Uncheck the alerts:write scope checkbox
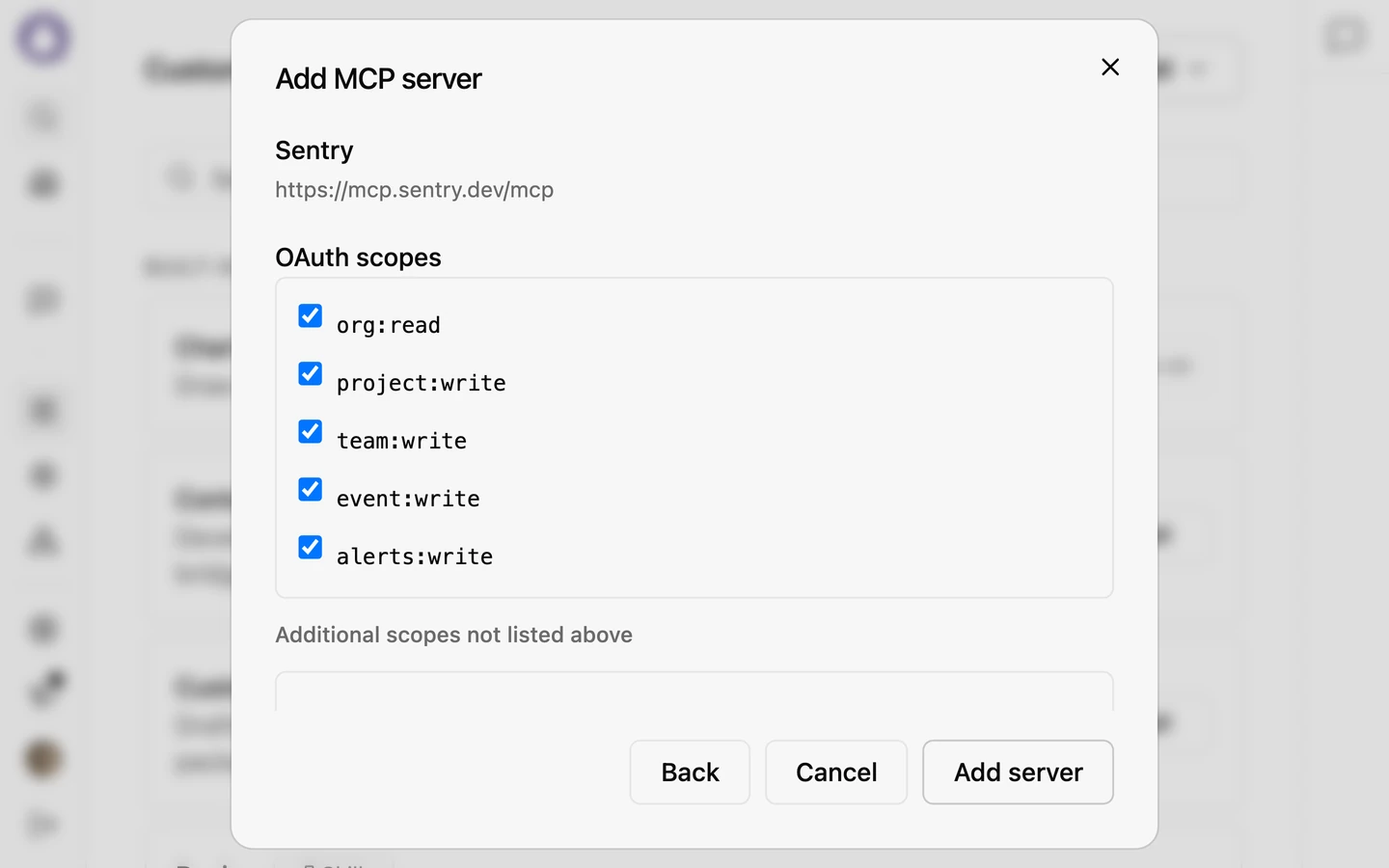1389x868 pixels. click(x=310, y=547)
